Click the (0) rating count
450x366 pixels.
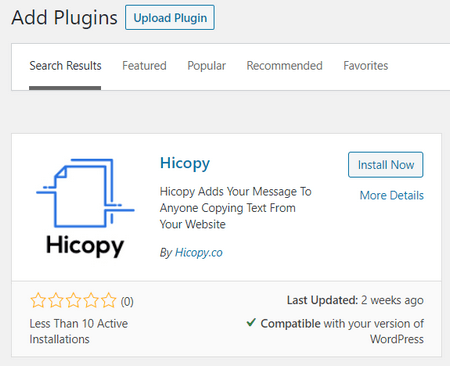[x=127, y=301]
